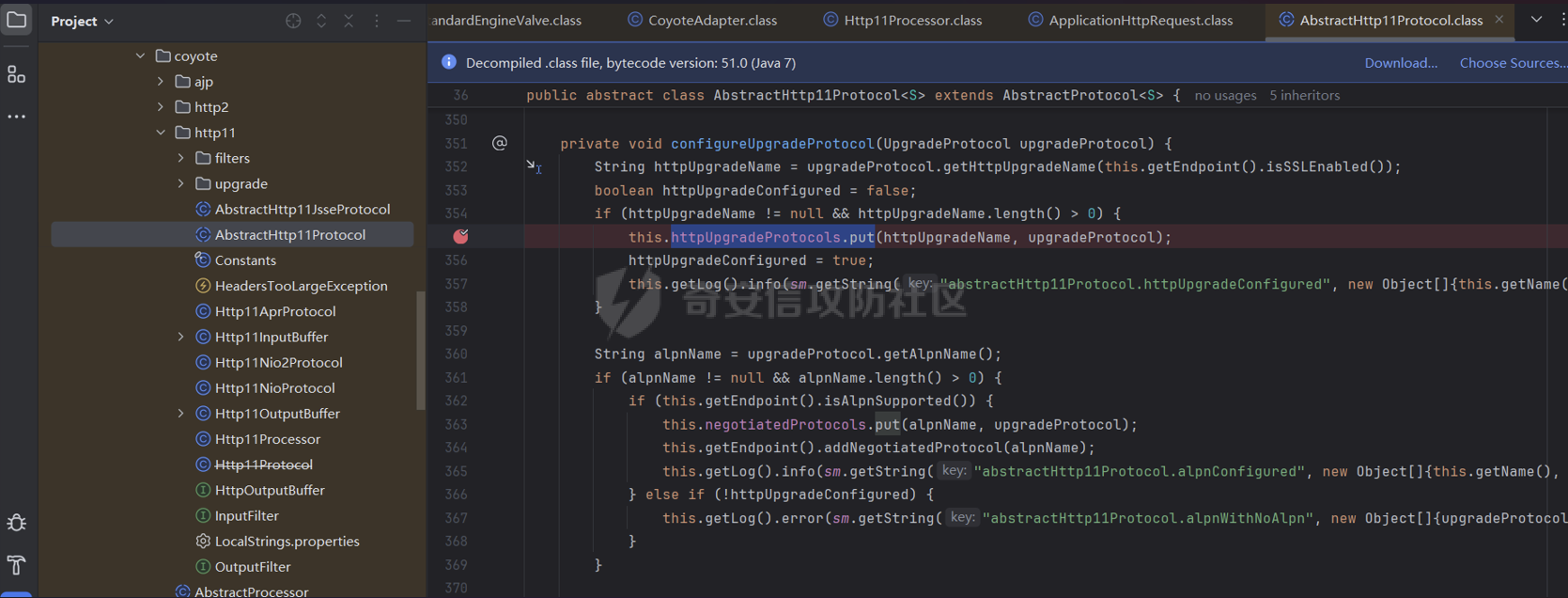Open the Project tool window icon
This screenshot has height=598, width=1568.
click(17, 20)
